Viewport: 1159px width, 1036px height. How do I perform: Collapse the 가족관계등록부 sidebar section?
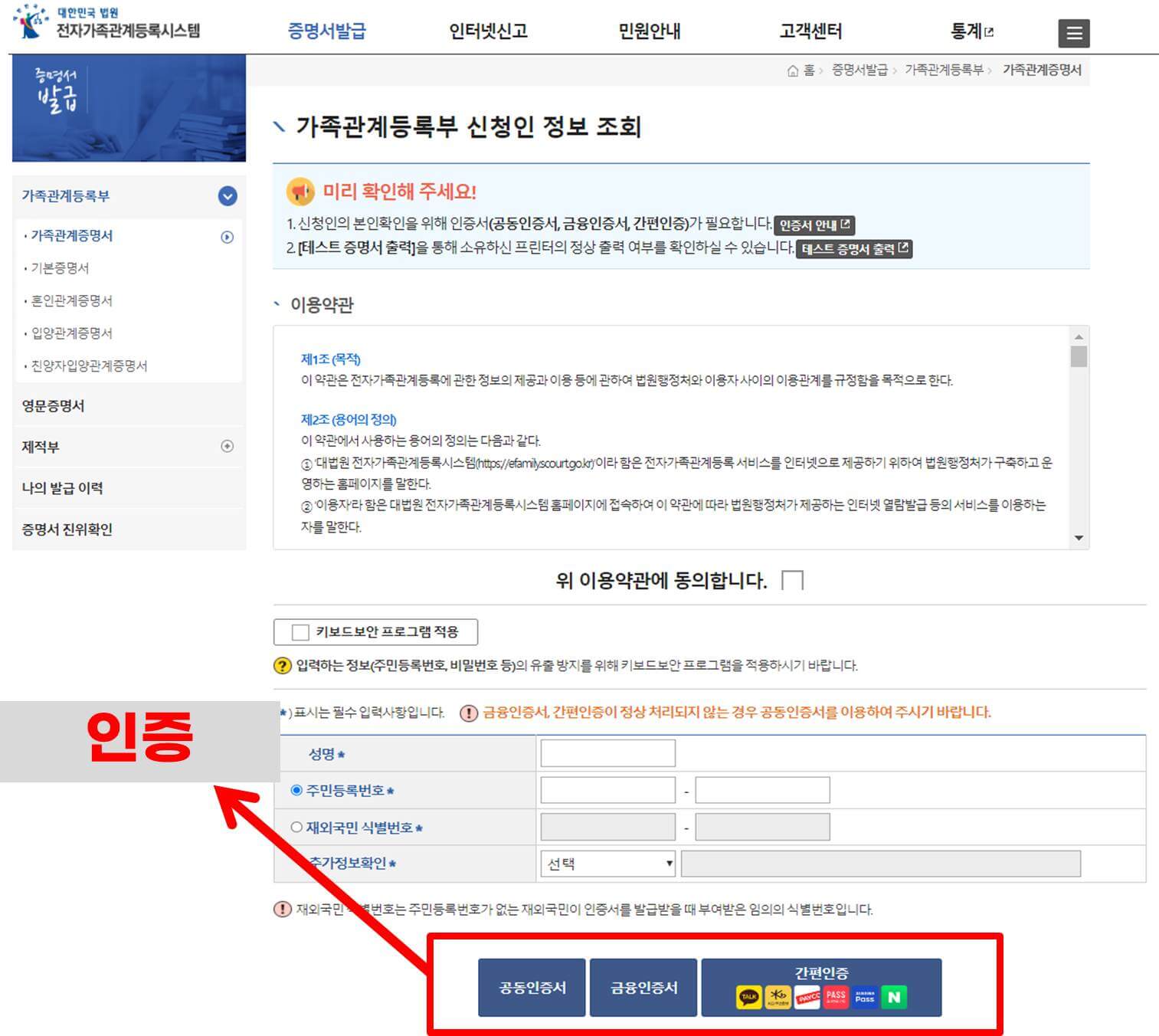226,196
